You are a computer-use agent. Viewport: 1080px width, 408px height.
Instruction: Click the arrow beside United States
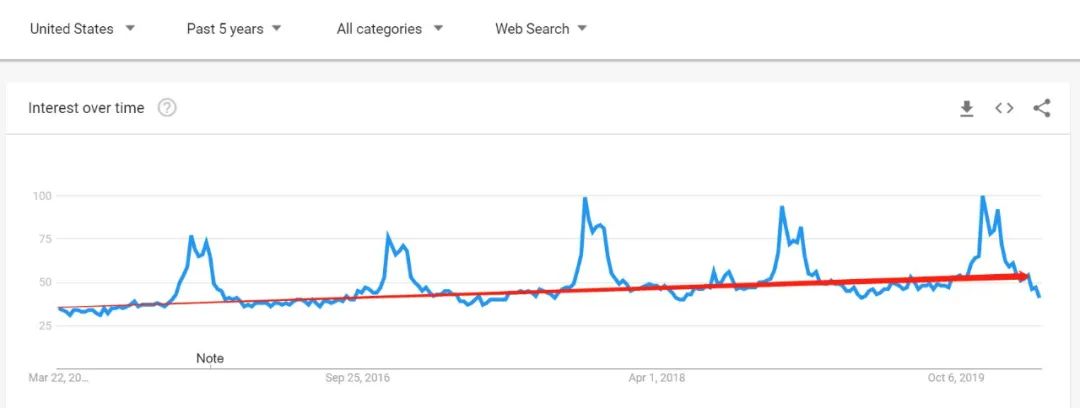(130, 29)
